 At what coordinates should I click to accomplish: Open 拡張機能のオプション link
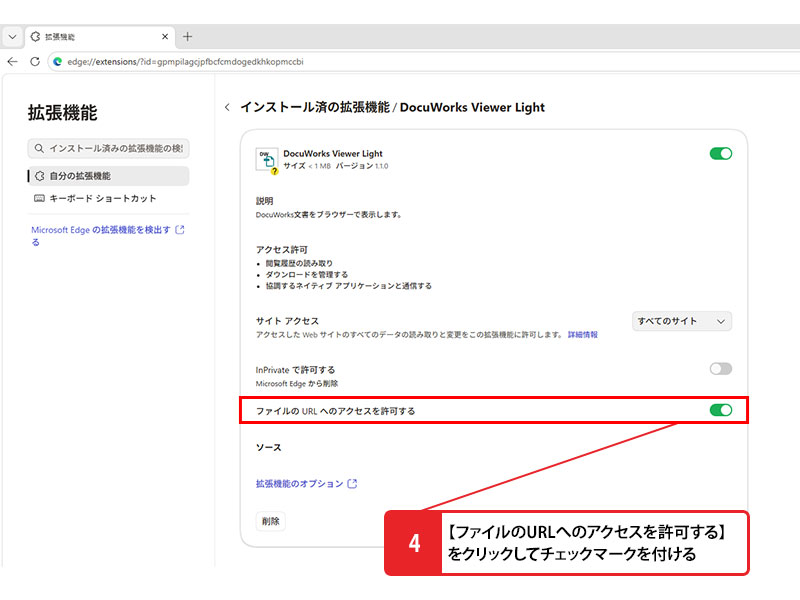pos(299,484)
